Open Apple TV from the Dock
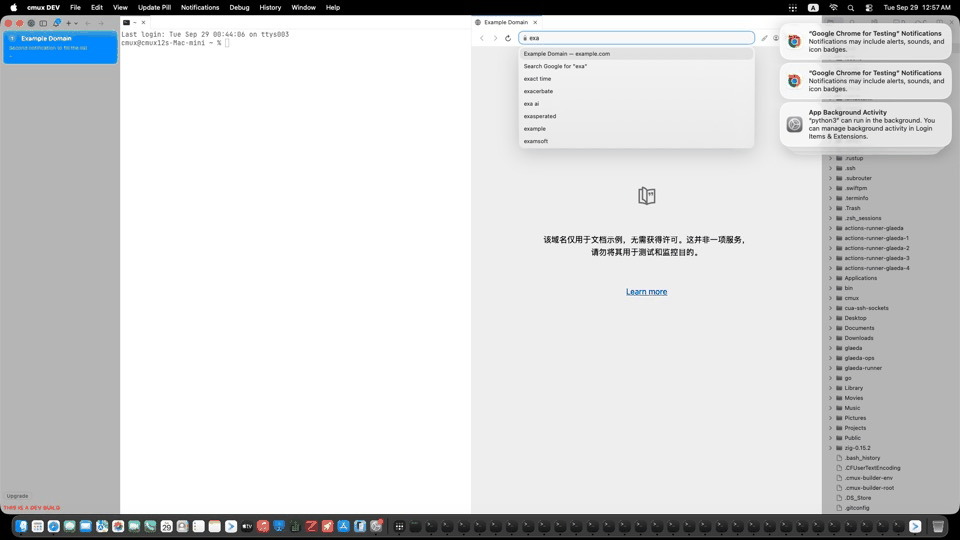Image resolution: width=960 pixels, height=540 pixels. pos(247,527)
